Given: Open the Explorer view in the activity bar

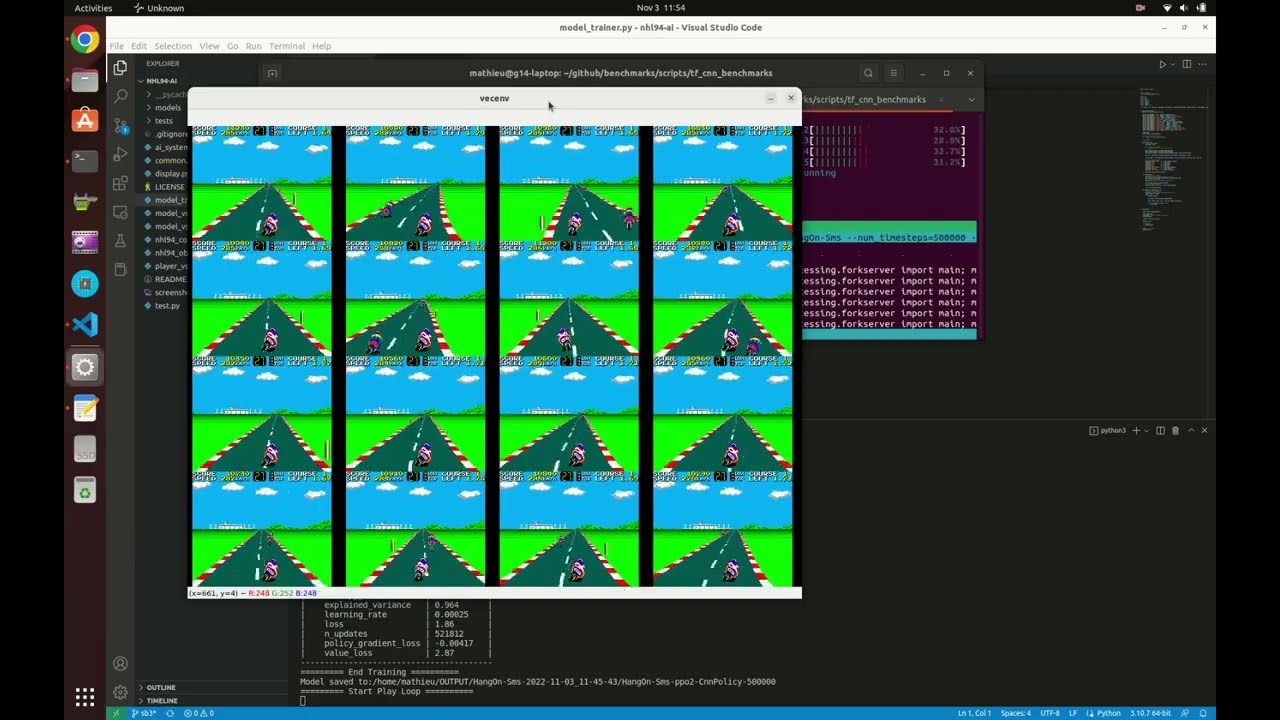Looking at the screenshot, I should click(x=120, y=68).
